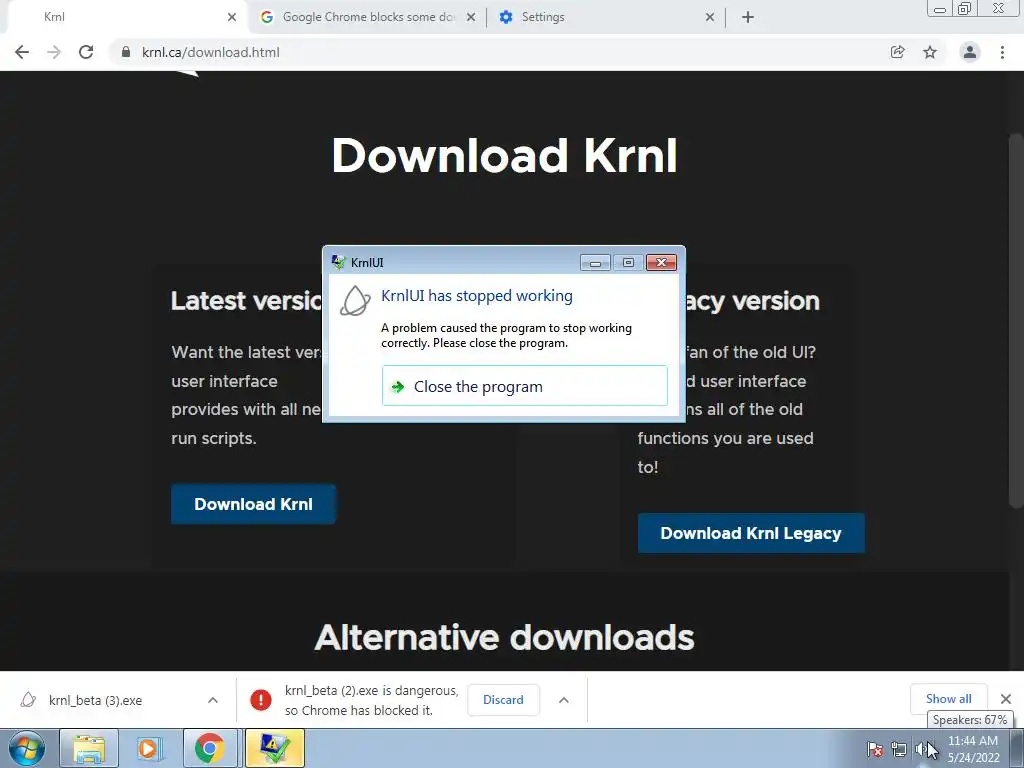Bookmark this page with the star
Image resolution: width=1024 pixels, height=768 pixels.
click(x=930, y=52)
